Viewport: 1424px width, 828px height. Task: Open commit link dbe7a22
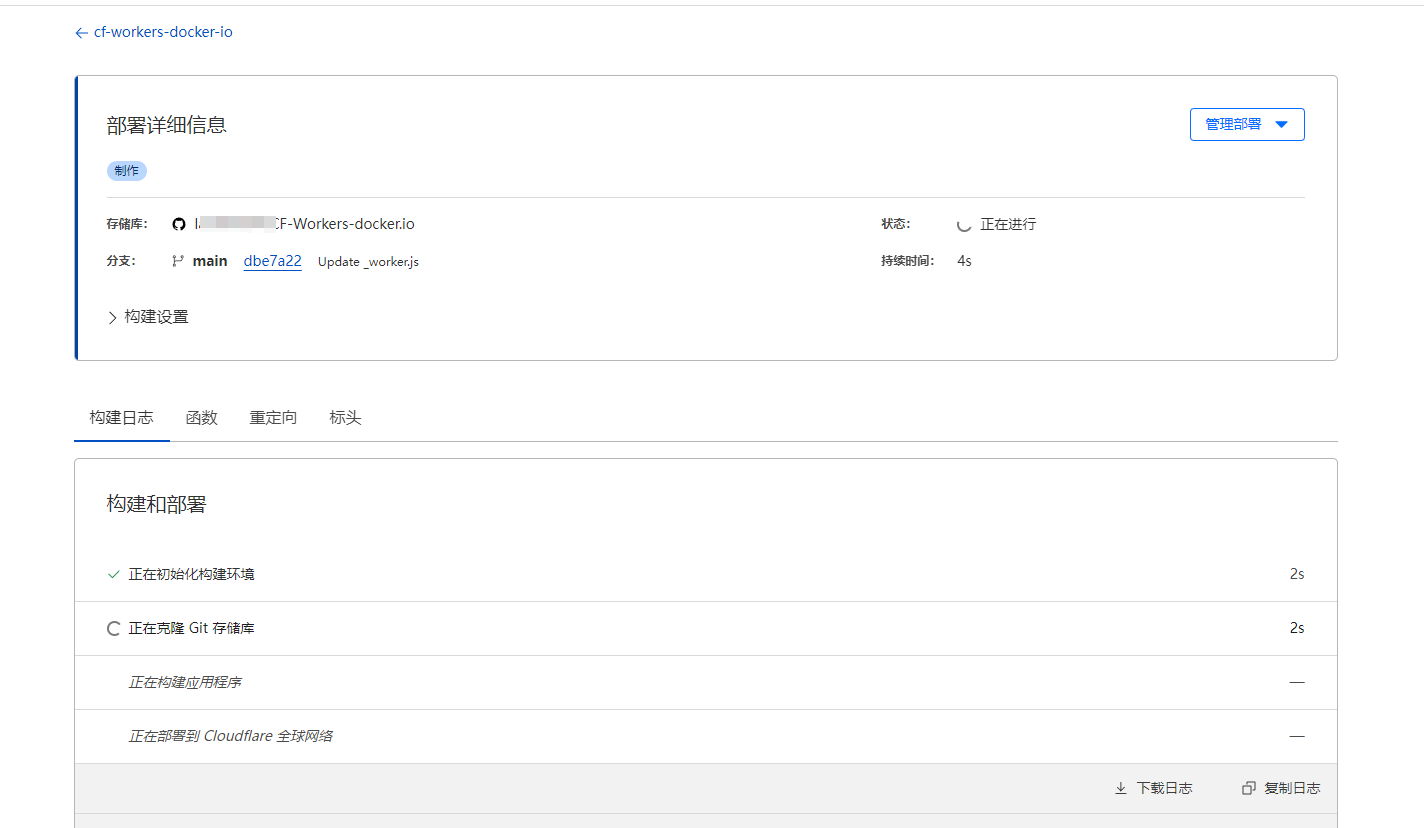point(272,261)
